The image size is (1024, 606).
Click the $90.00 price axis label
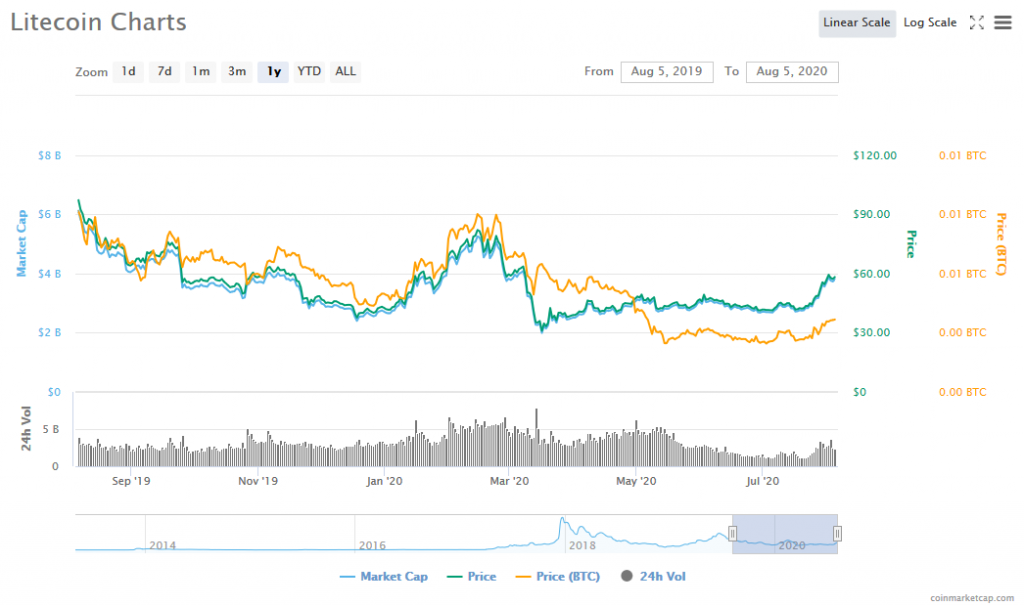pyautogui.click(x=871, y=214)
